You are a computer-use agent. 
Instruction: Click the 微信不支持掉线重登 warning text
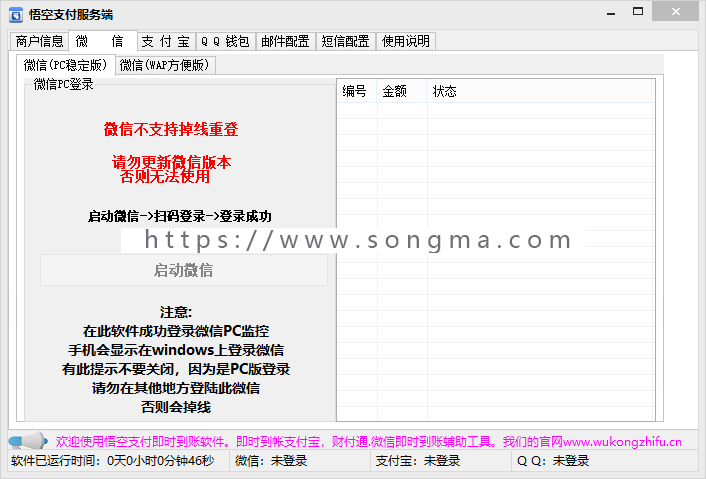tap(171, 130)
